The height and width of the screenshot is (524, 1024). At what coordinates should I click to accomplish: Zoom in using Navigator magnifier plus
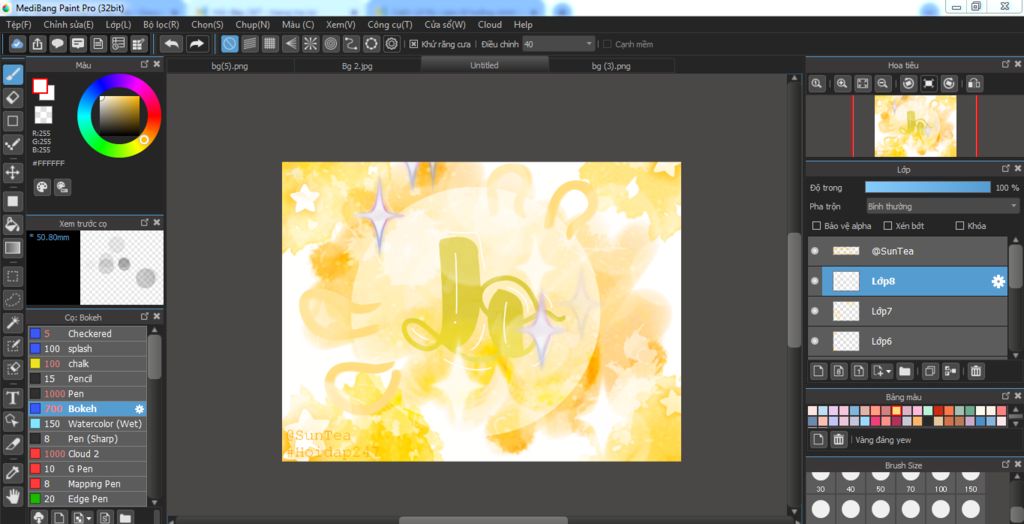pyautogui.click(x=842, y=84)
